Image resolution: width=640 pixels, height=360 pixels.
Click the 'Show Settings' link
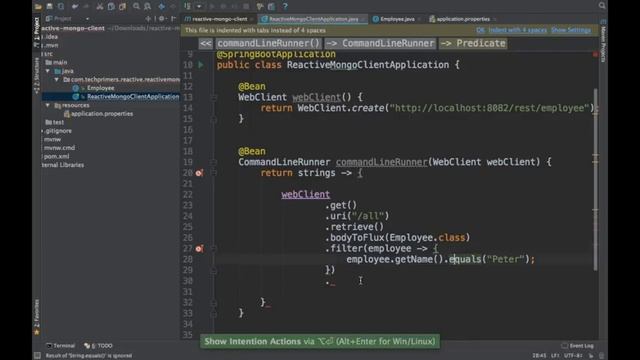tap(571, 30)
